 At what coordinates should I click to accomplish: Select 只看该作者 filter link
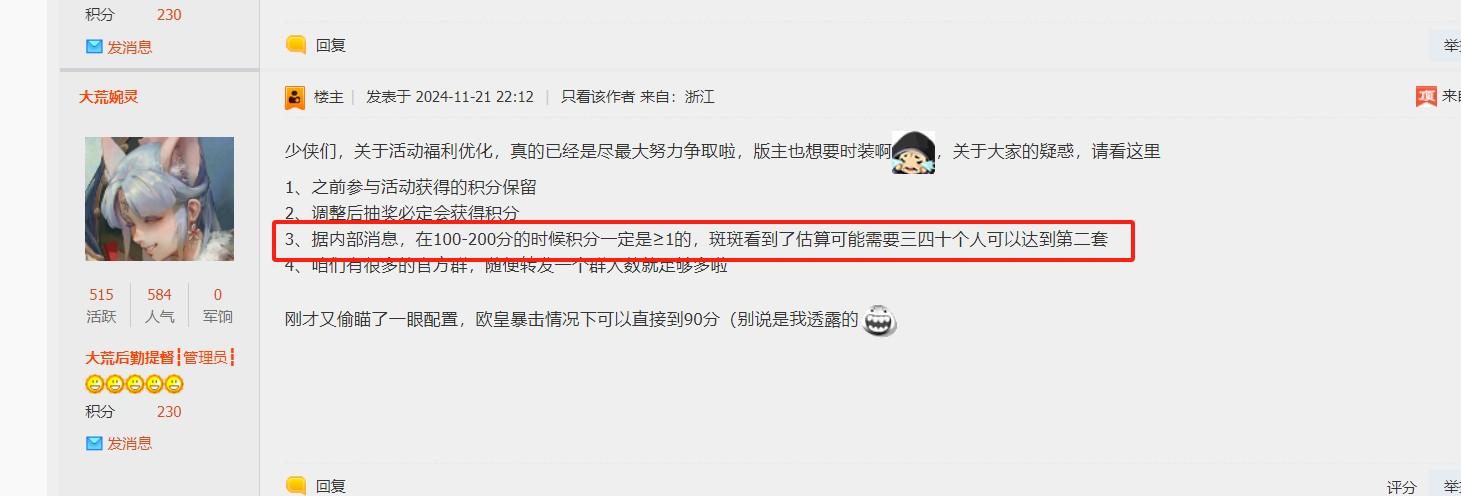coord(597,97)
